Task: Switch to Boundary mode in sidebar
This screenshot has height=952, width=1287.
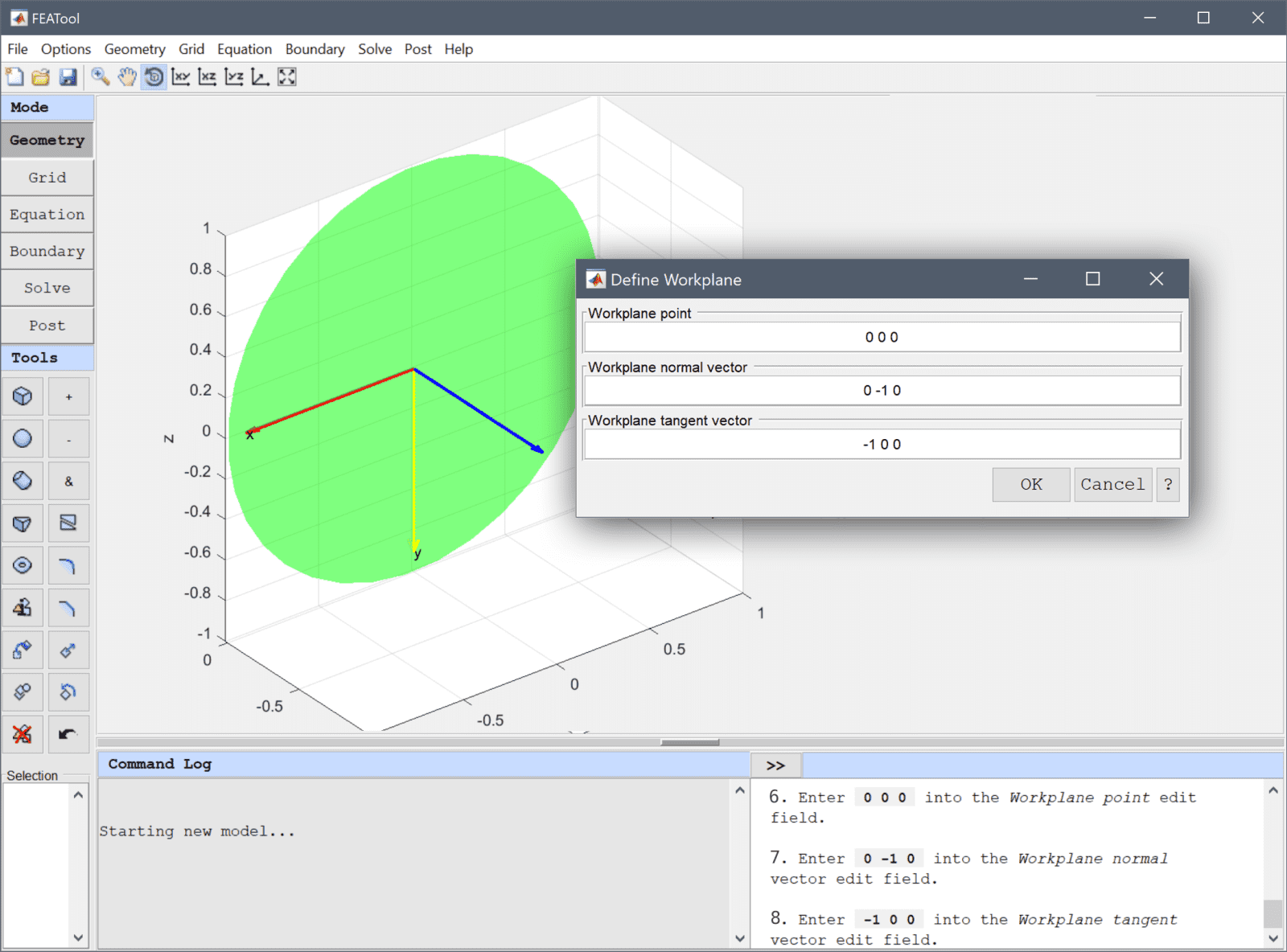Action: pos(47,251)
